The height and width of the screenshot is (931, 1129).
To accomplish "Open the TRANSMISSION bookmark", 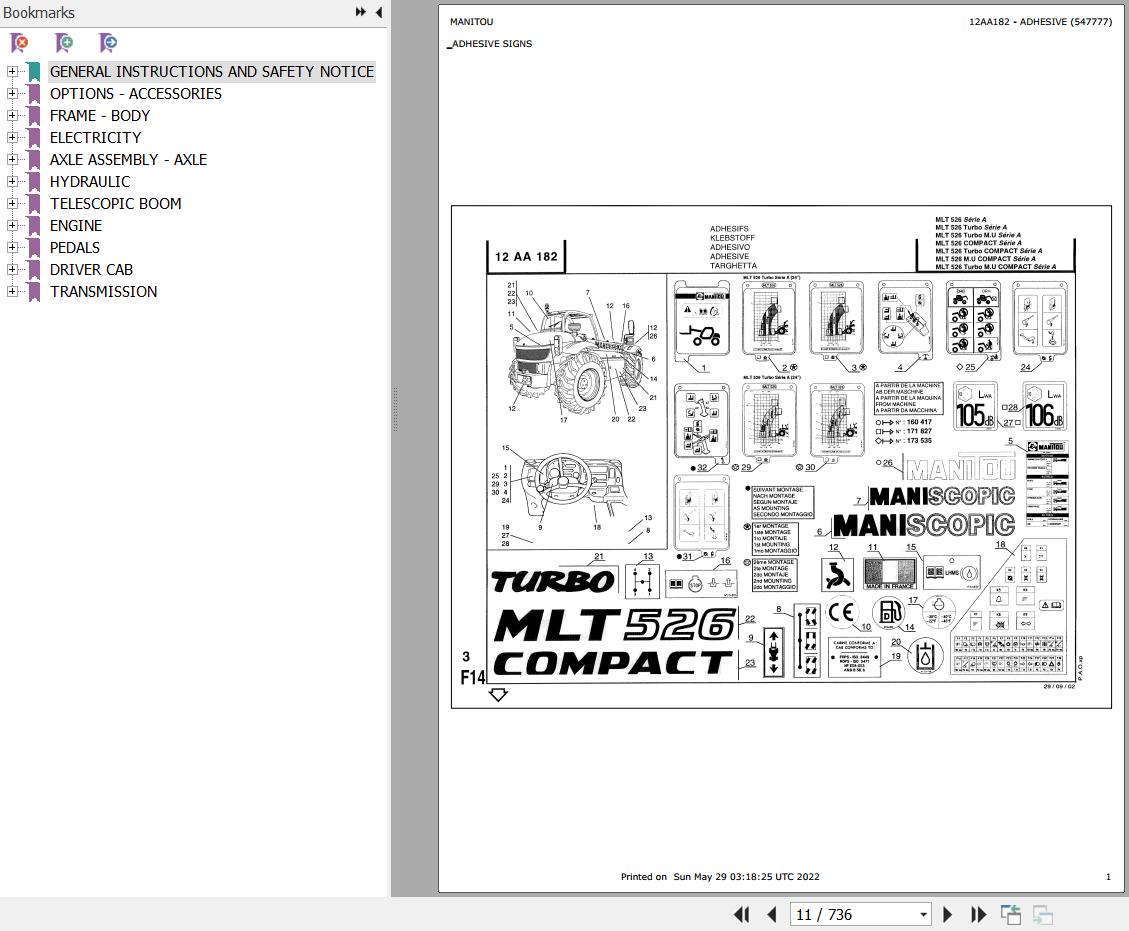I will point(103,291).
